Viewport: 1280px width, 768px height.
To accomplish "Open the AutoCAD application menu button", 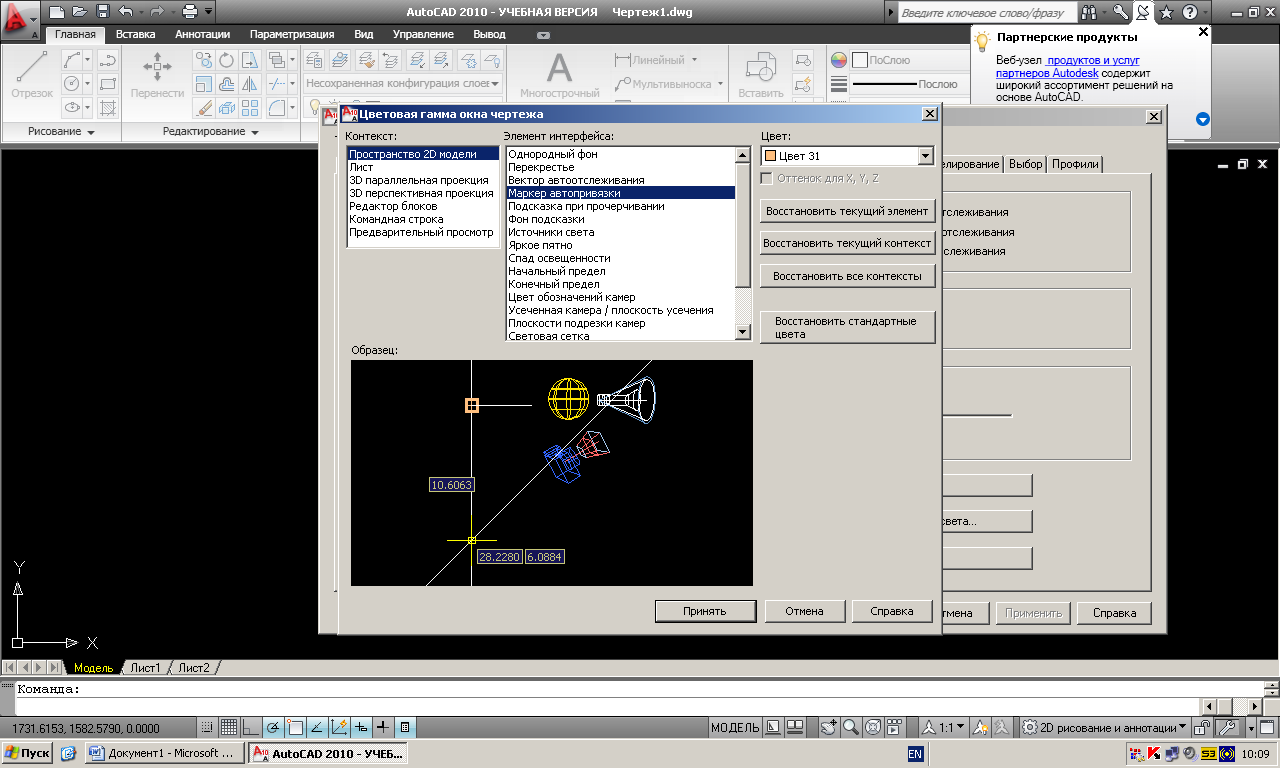I will pyautogui.click(x=20, y=18).
